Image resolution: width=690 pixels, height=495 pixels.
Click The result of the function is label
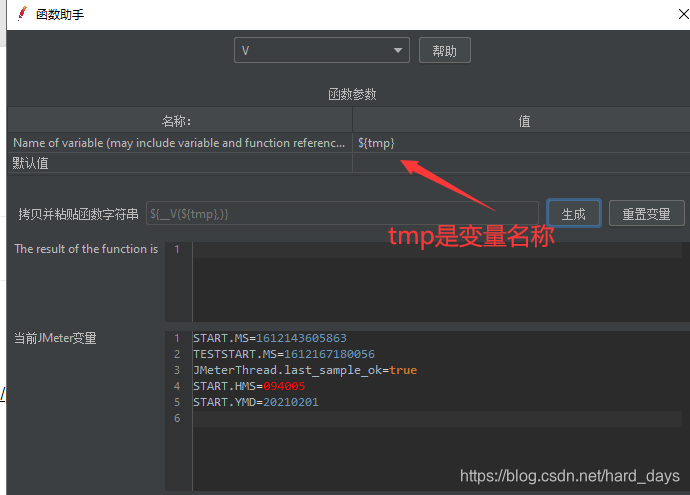(x=86, y=249)
